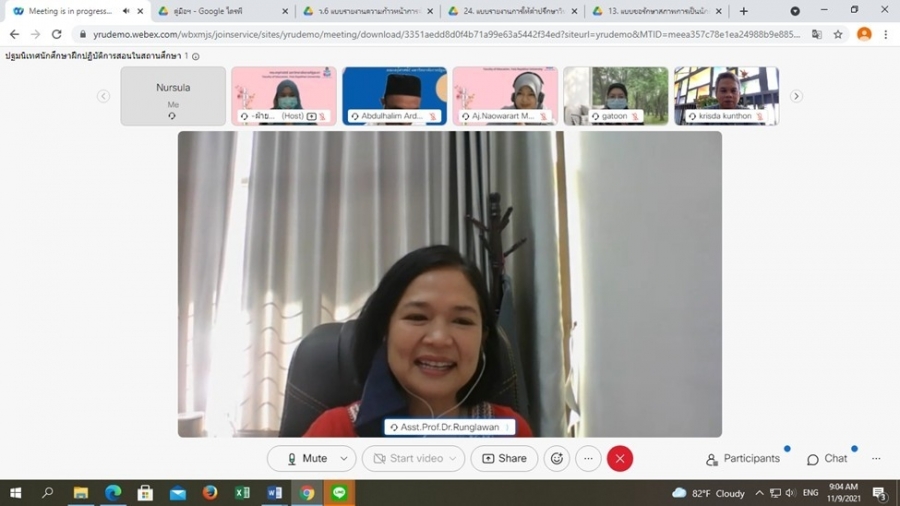900x506 pixels.
Task: Reload the Webex meeting page
Action: (x=57, y=34)
